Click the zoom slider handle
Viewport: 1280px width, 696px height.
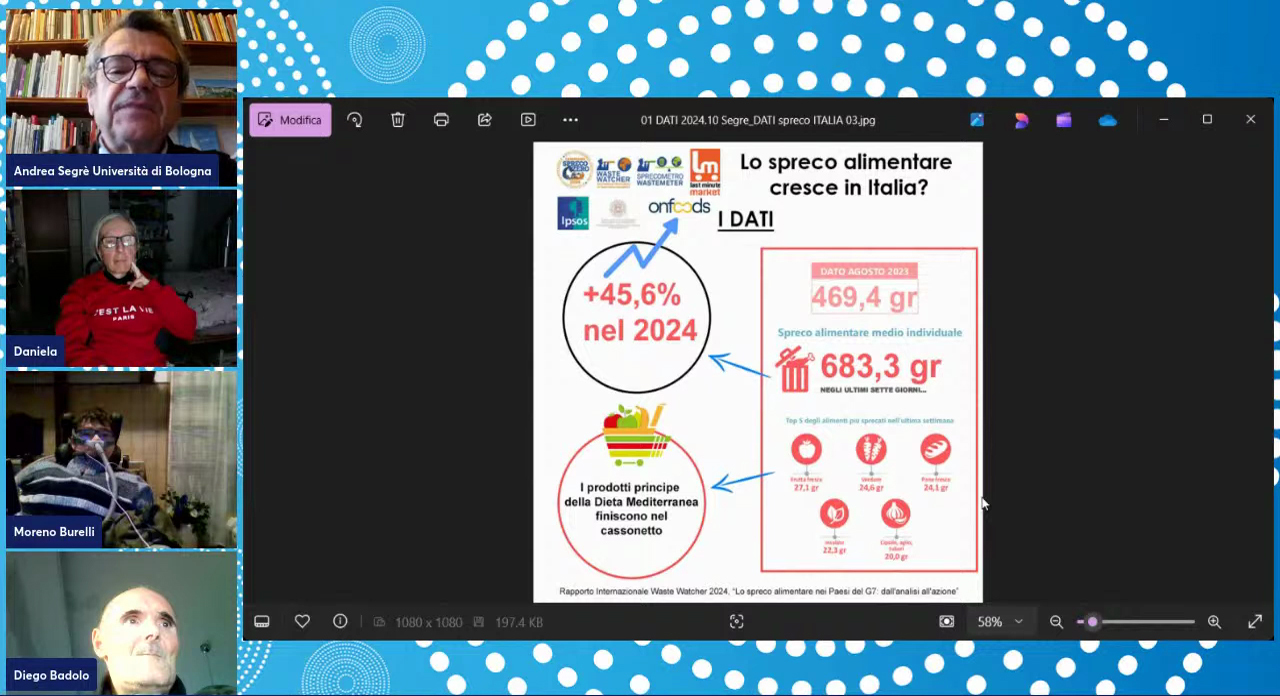(1092, 622)
